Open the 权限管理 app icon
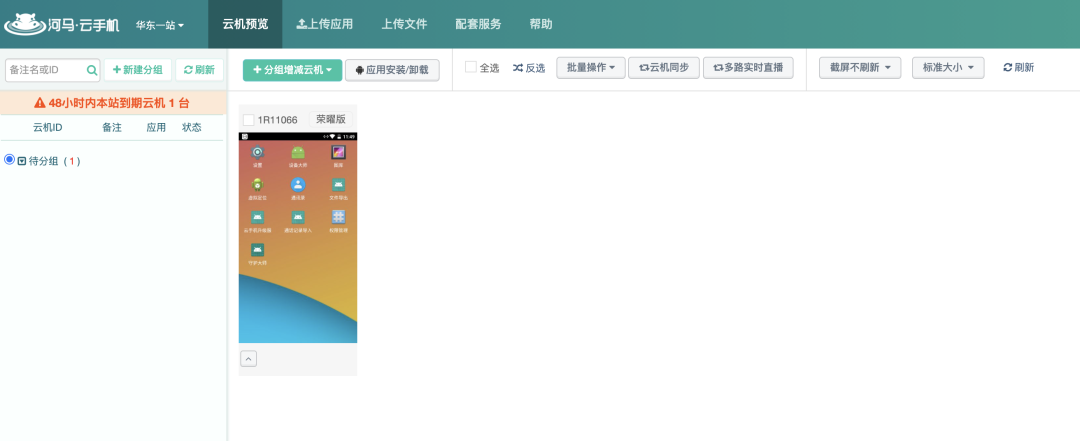Screen dimensions: 1080x441 [338, 217]
